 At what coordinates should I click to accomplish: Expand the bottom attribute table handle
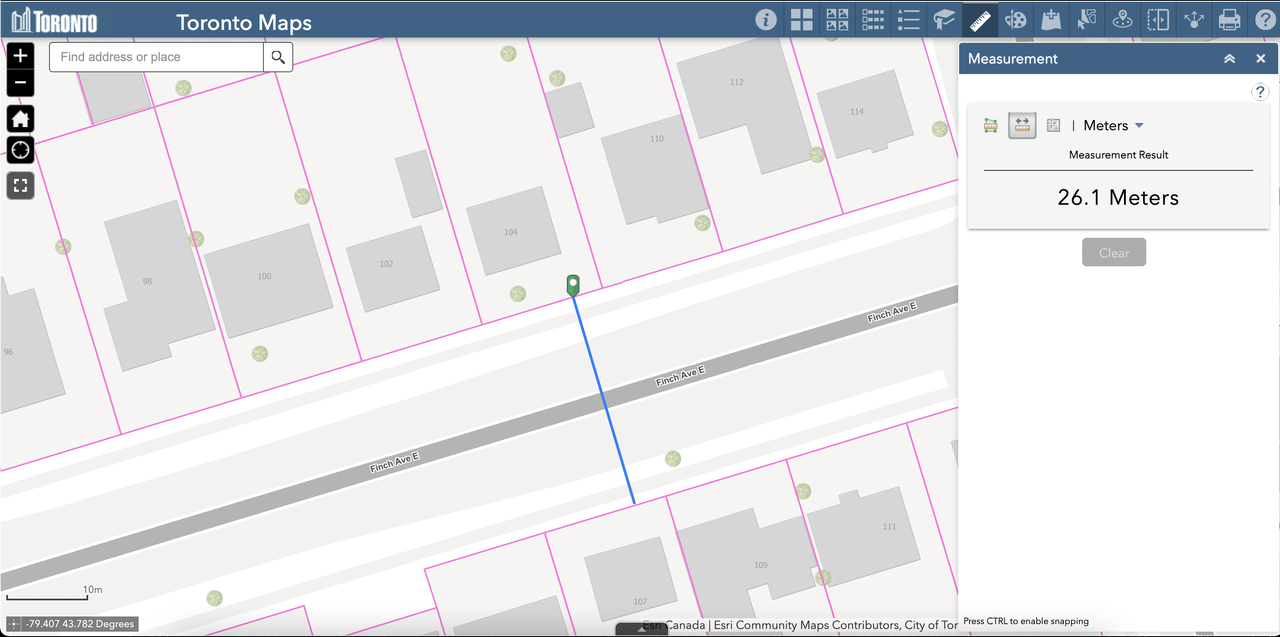(641, 630)
